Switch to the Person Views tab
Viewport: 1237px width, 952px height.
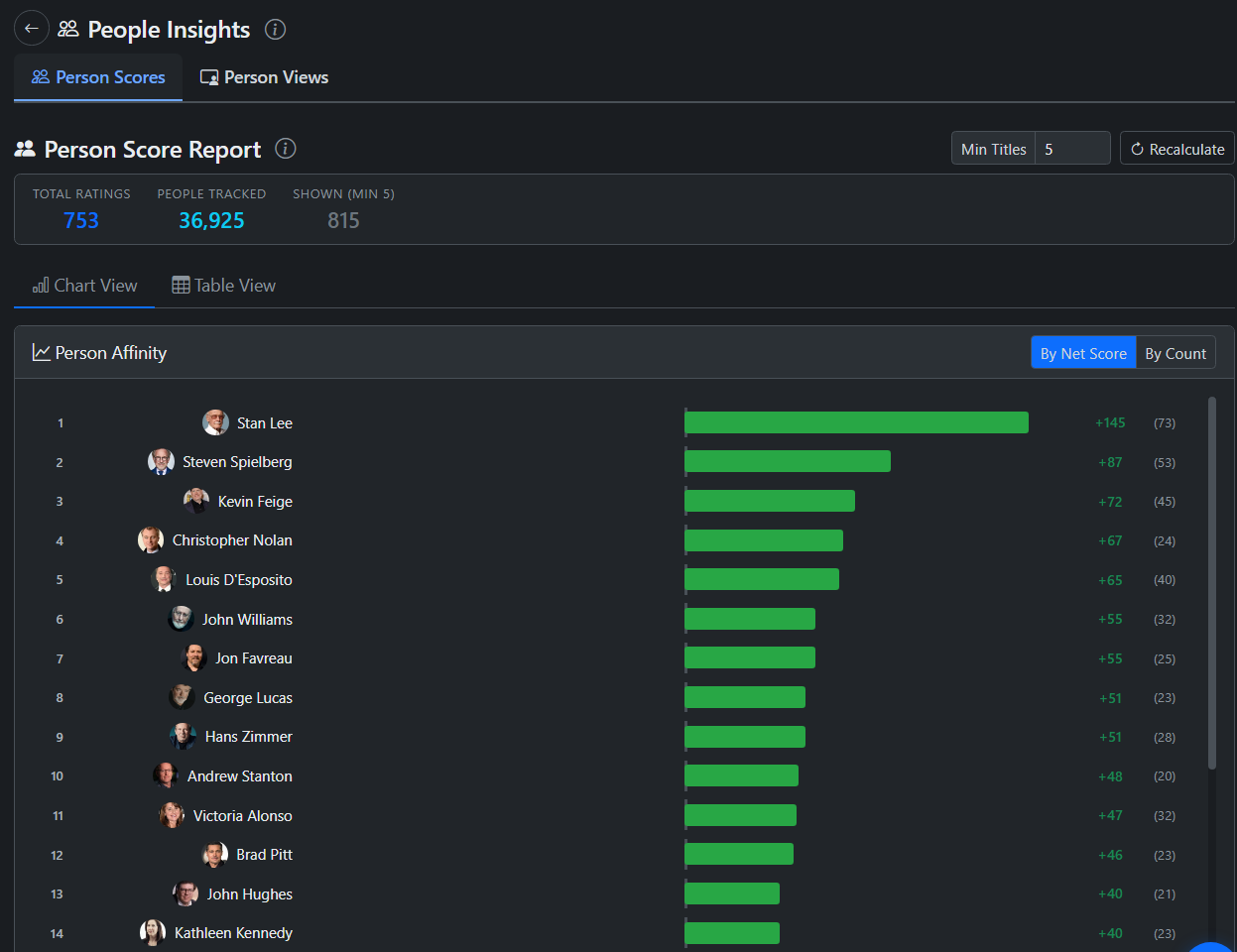(x=264, y=77)
